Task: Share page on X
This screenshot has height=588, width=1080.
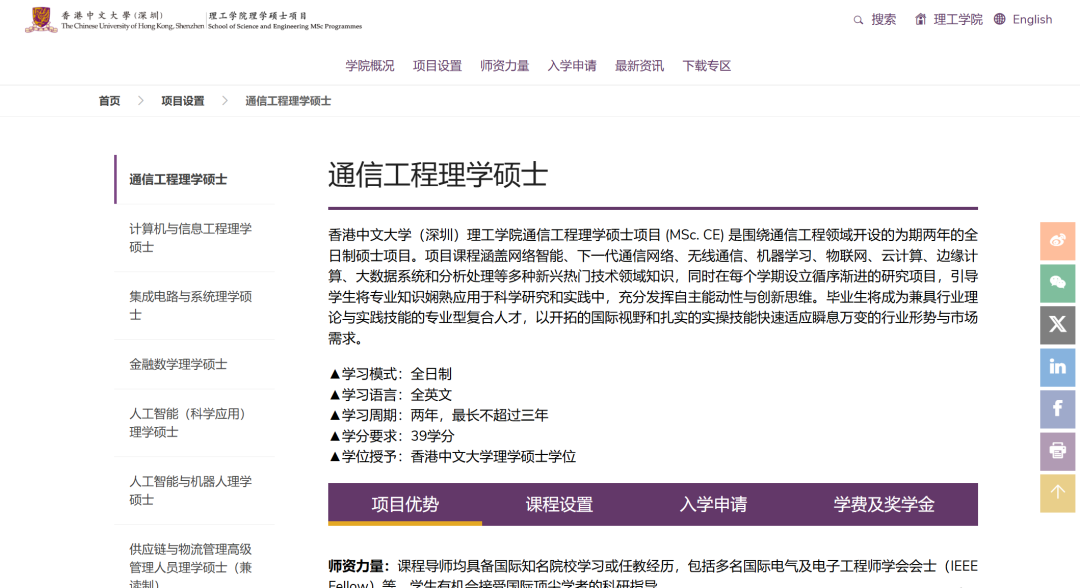Action: [1057, 325]
